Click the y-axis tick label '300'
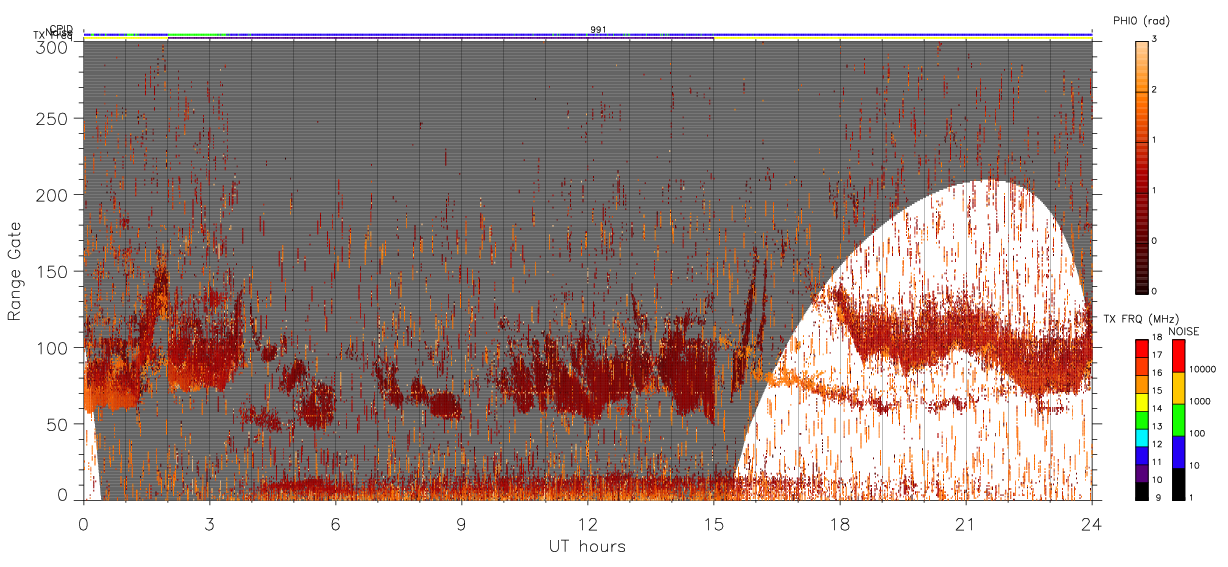 point(52,46)
